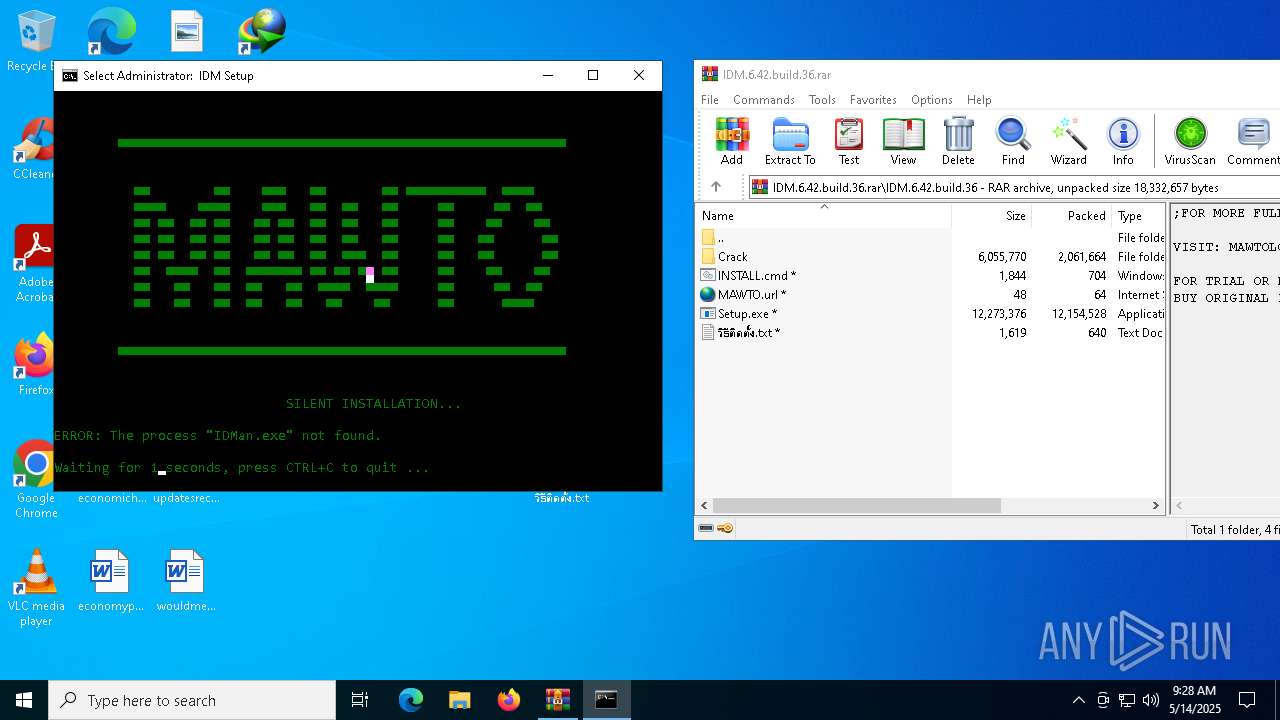This screenshot has width=1280, height=720.
Task: Show hidden system tray icons
Action: click(1078, 700)
